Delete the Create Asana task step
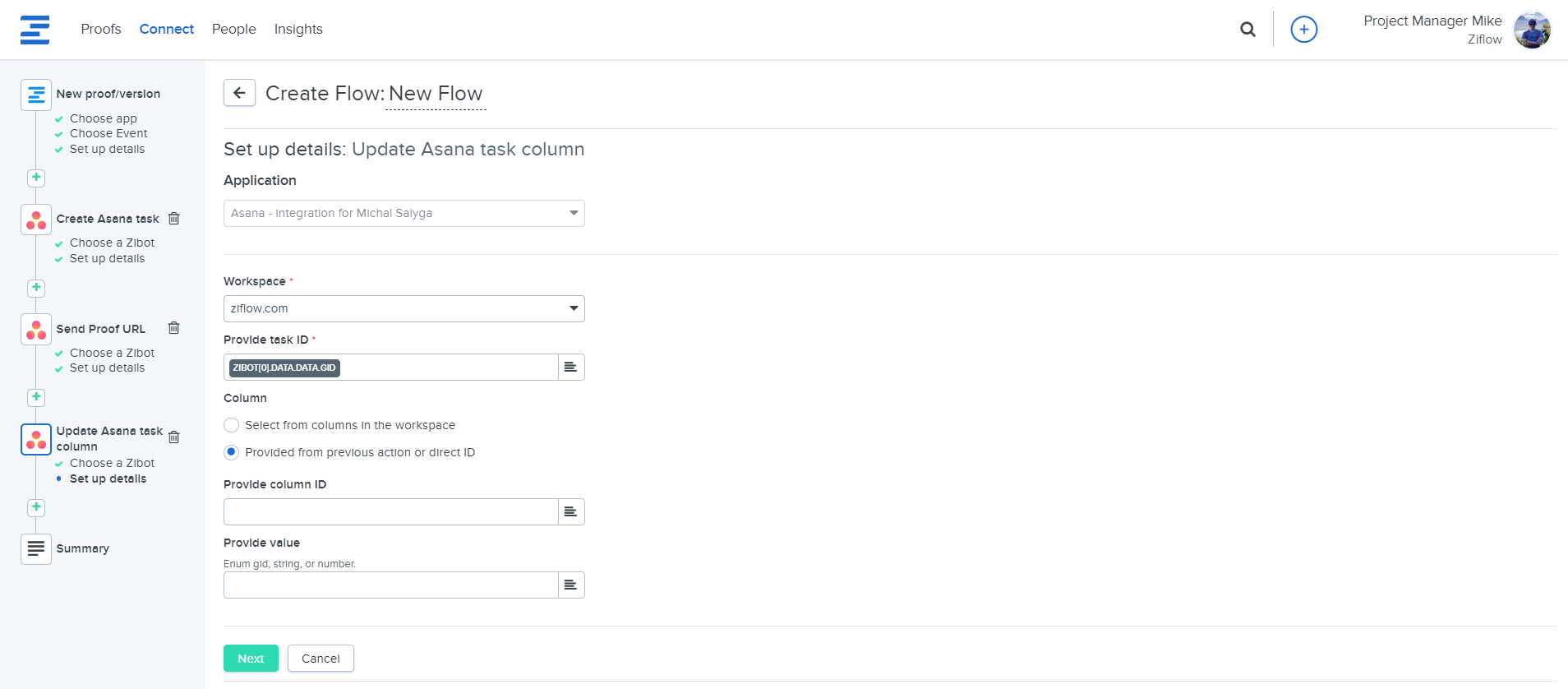The width and height of the screenshot is (1568, 689). click(174, 219)
